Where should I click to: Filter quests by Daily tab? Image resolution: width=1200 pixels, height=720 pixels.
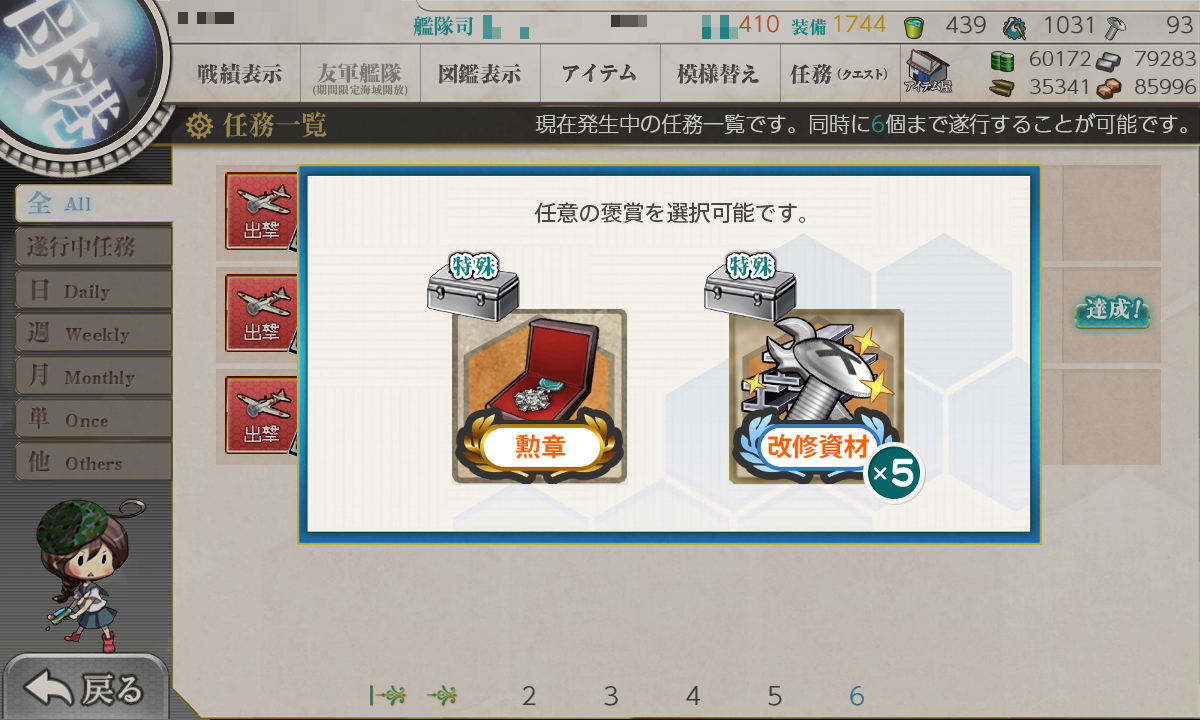click(x=93, y=291)
